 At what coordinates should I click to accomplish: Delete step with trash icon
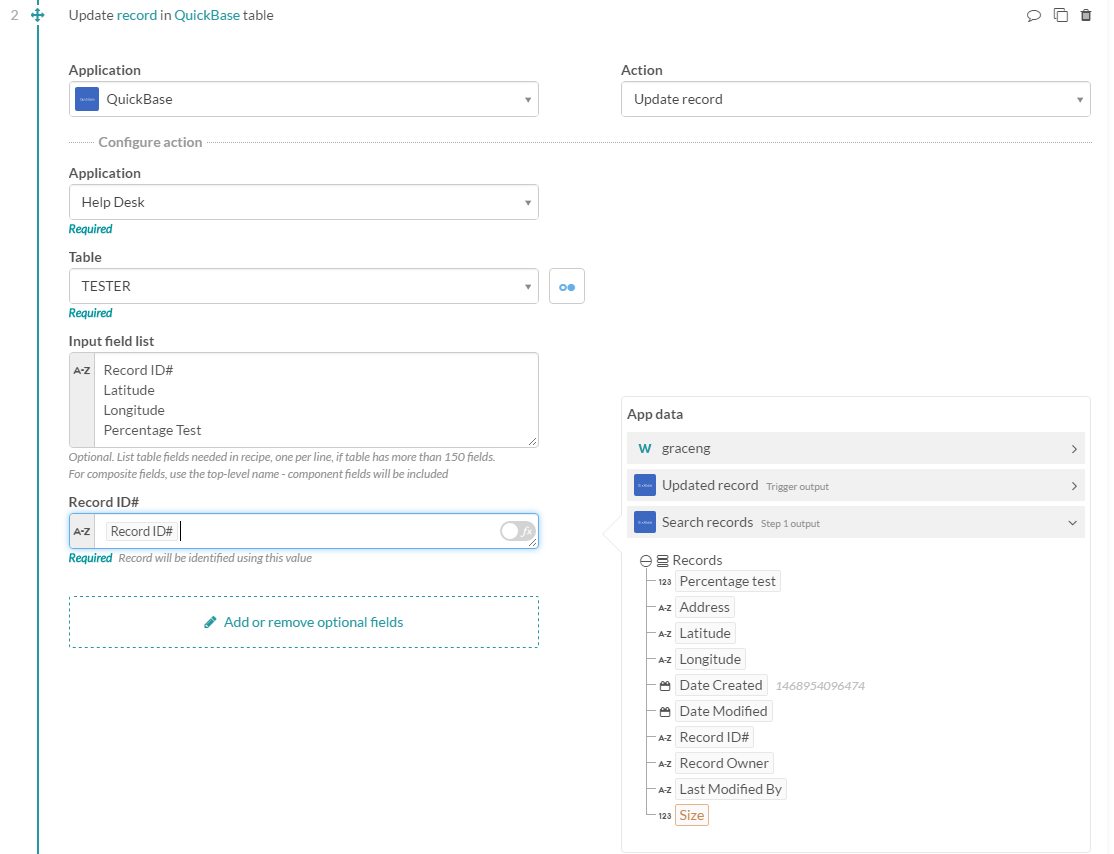tap(1086, 15)
